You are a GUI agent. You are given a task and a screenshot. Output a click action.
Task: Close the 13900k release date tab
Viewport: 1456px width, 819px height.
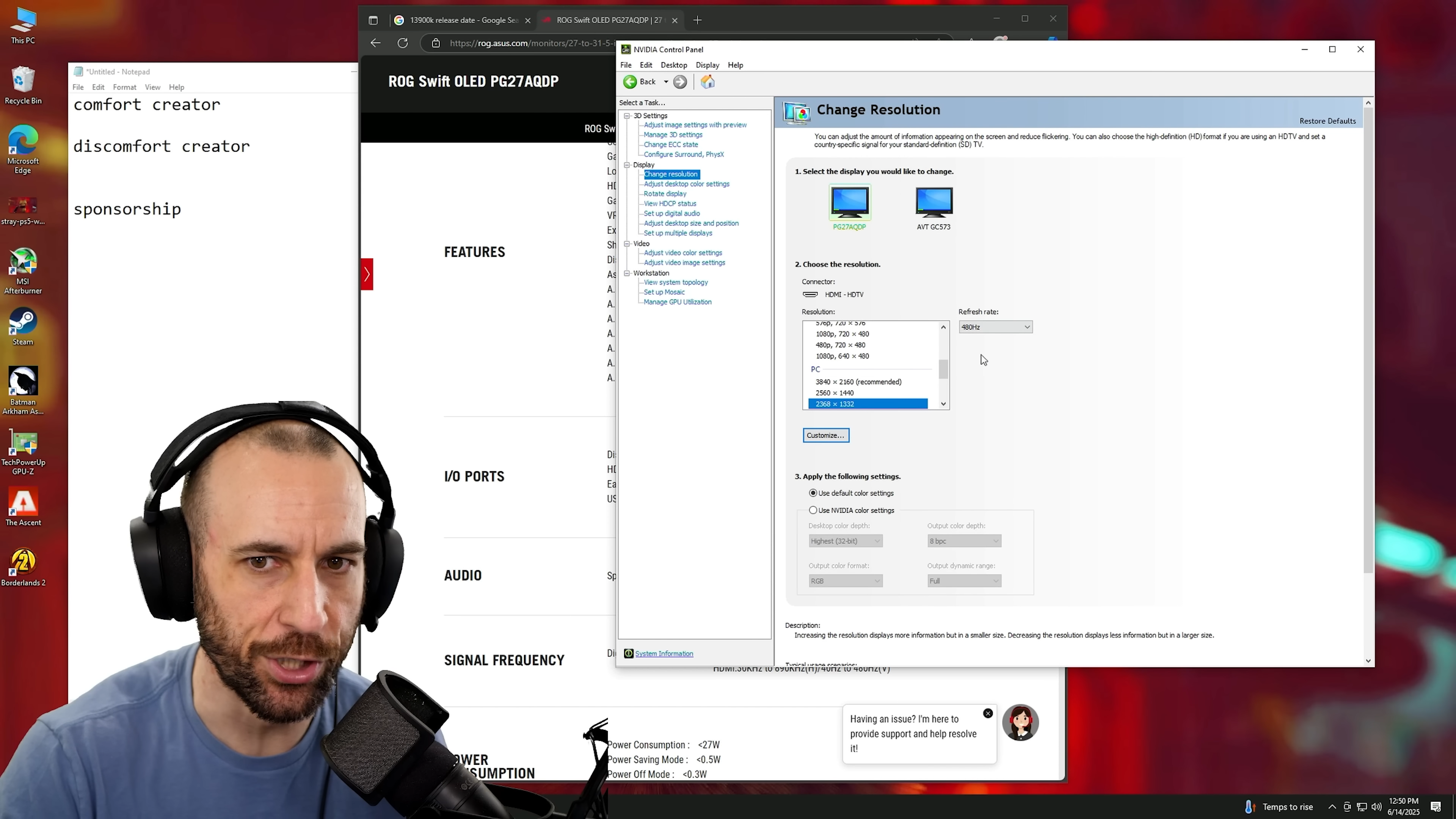tap(528, 20)
